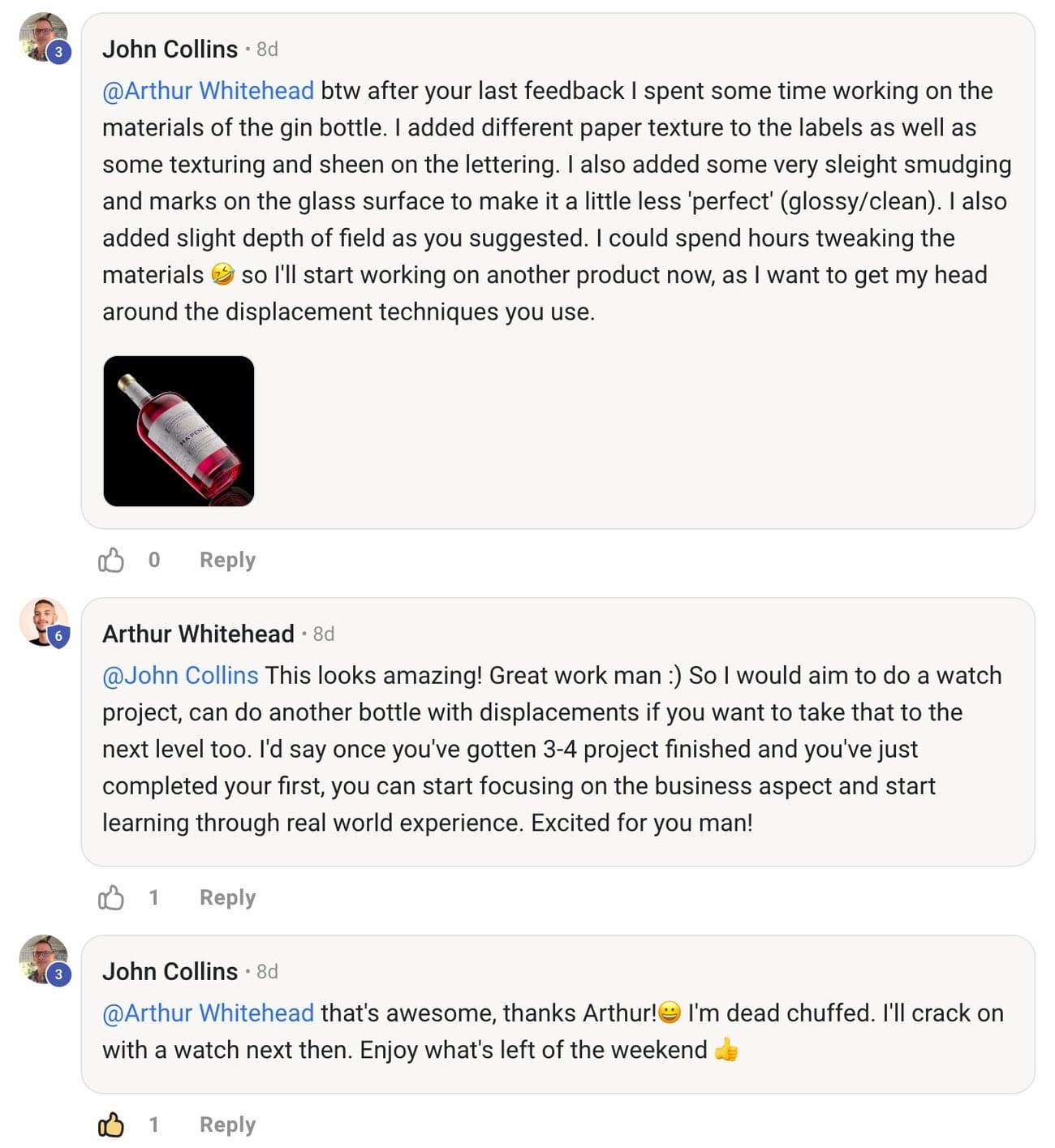The width and height of the screenshot is (1055, 1148).
Task: Open John Collins name on last comment
Action: coord(170,972)
